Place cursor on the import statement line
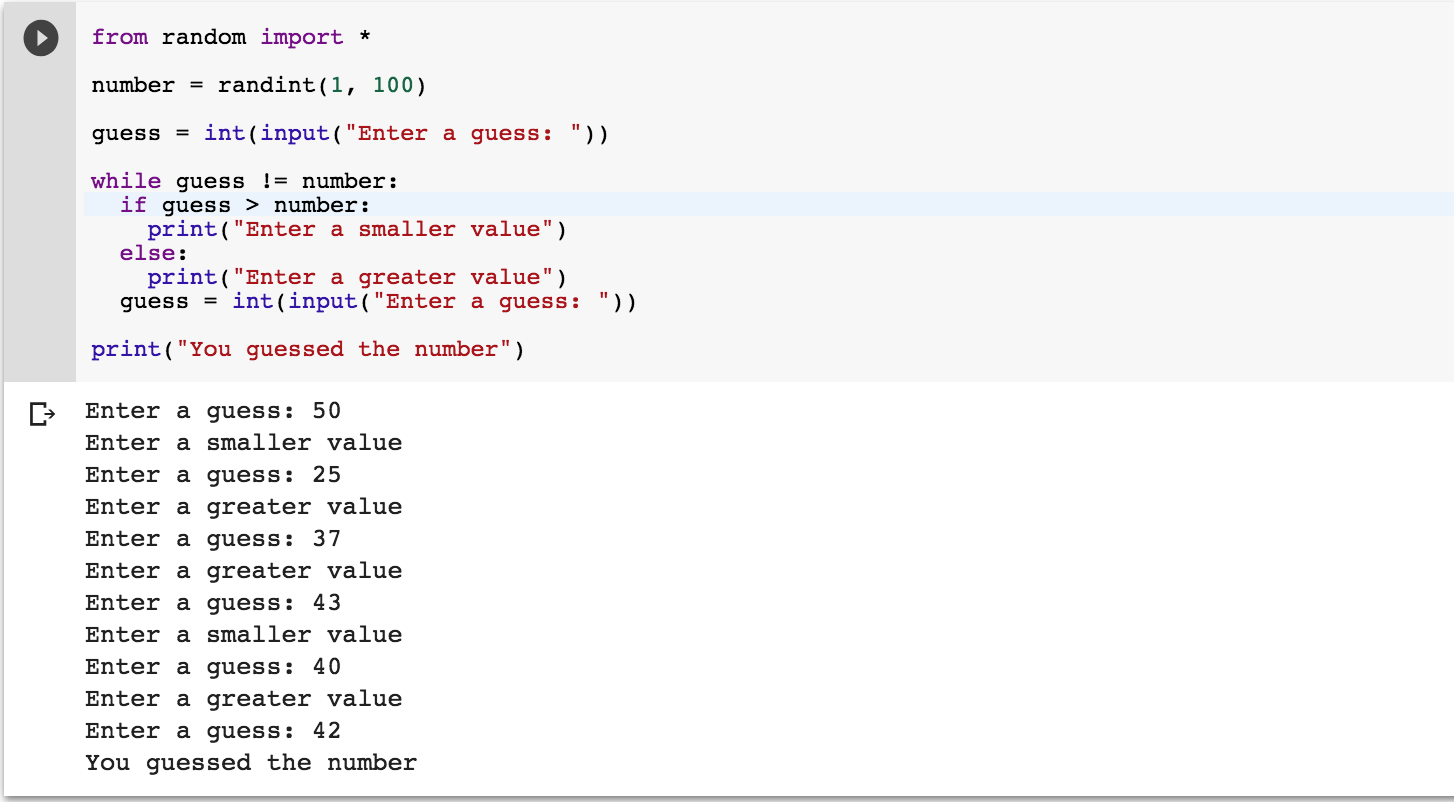This screenshot has height=802, width=1454. (228, 37)
